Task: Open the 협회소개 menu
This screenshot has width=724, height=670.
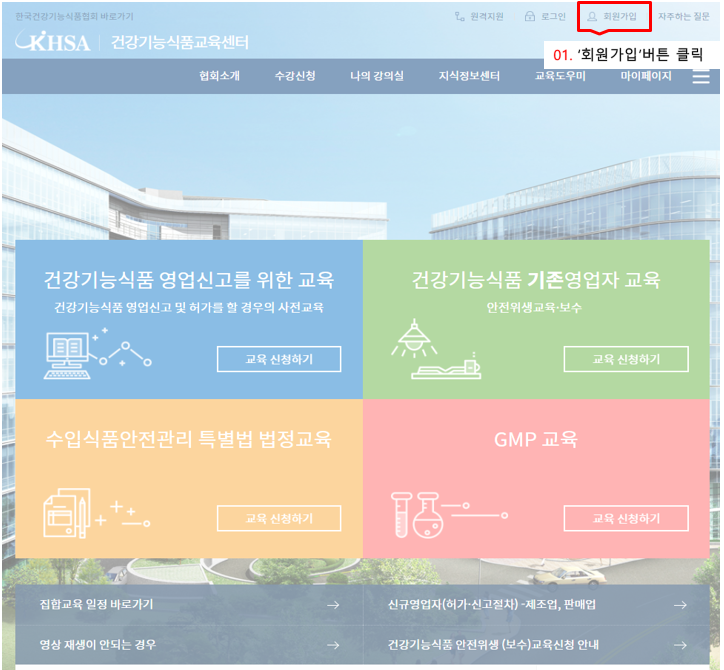Action: tap(219, 76)
